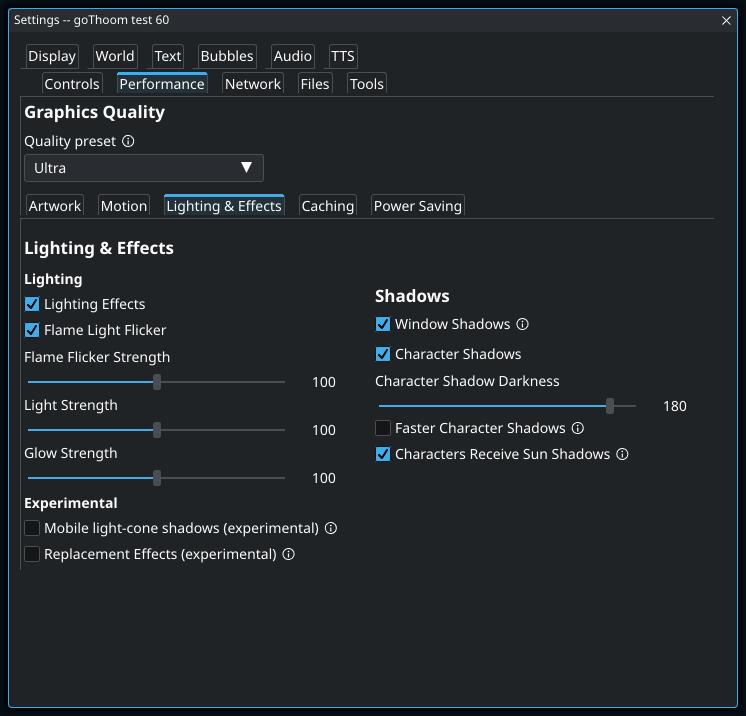The height and width of the screenshot is (716, 746).
Task: Click info icon next to Characters Receive Sun Shadows
Action: tap(622, 454)
